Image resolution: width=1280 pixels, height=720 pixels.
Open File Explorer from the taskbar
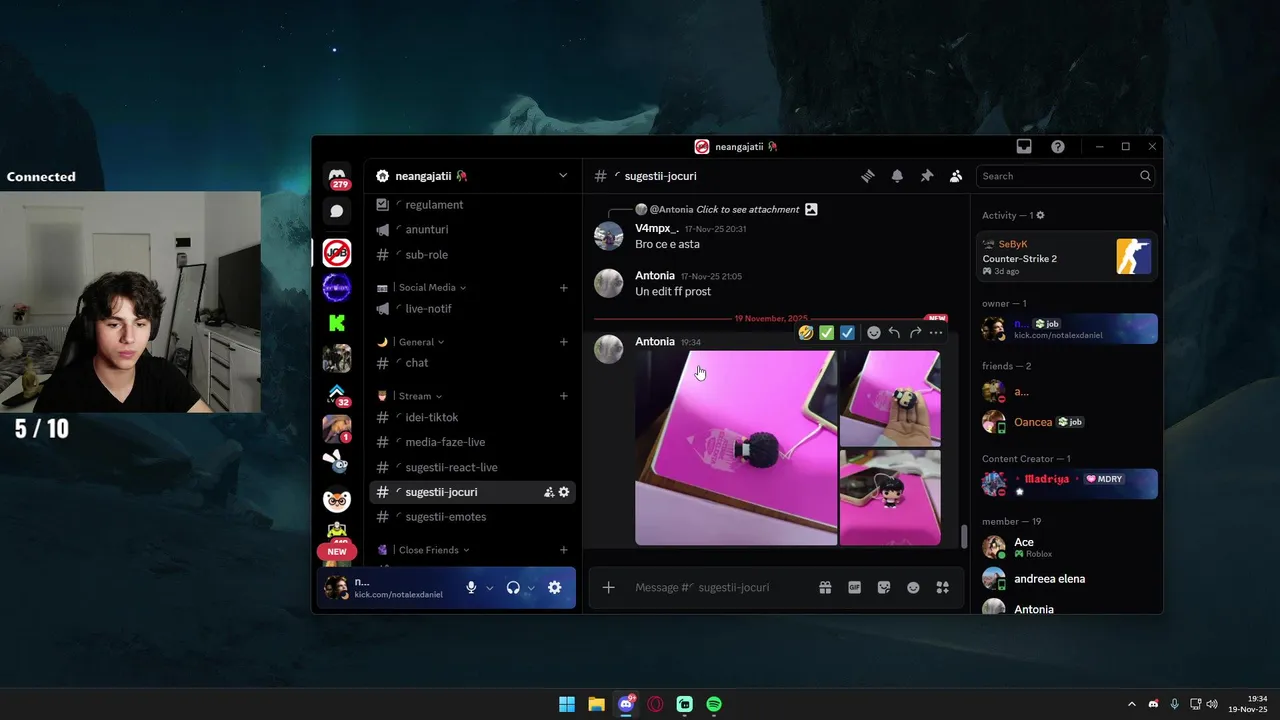pos(596,704)
